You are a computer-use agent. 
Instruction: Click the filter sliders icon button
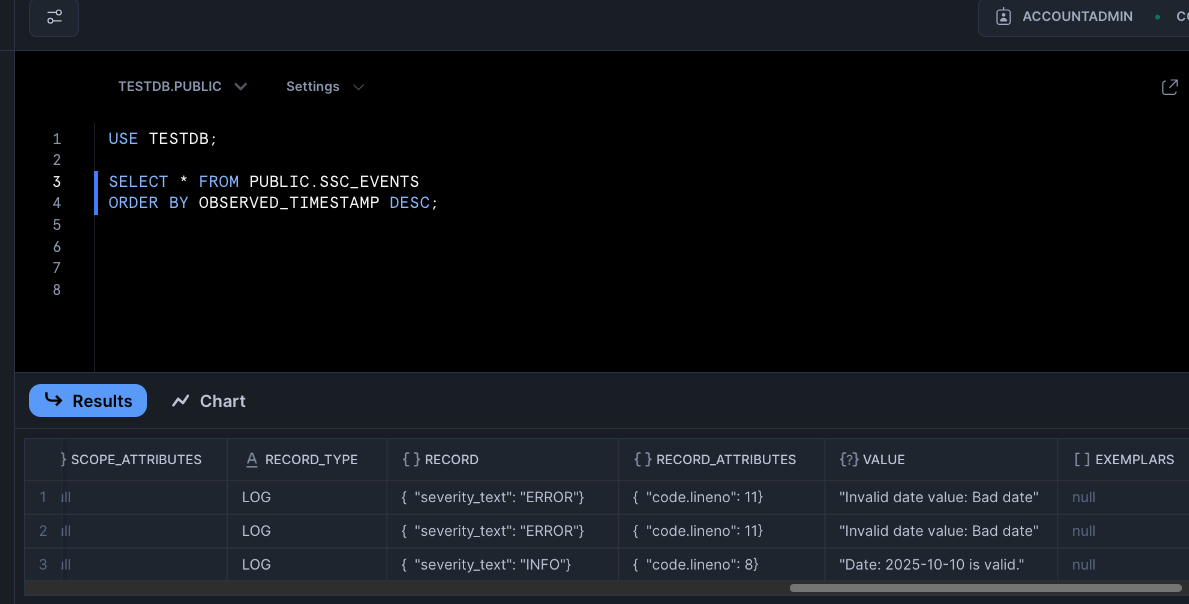(x=54, y=17)
